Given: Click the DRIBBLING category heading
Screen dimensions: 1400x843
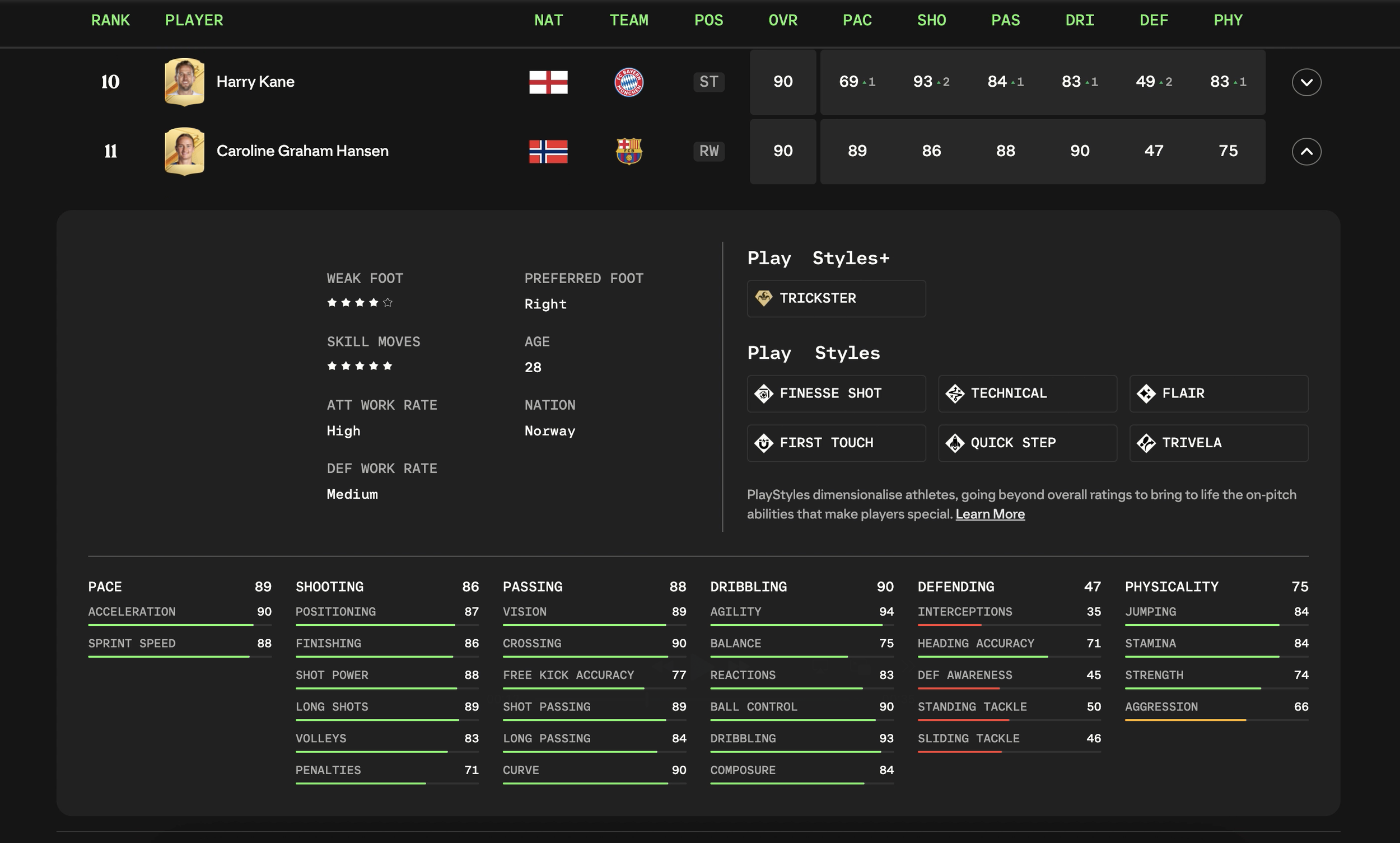Looking at the screenshot, I should pyautogui.click(x=748, y=586).
